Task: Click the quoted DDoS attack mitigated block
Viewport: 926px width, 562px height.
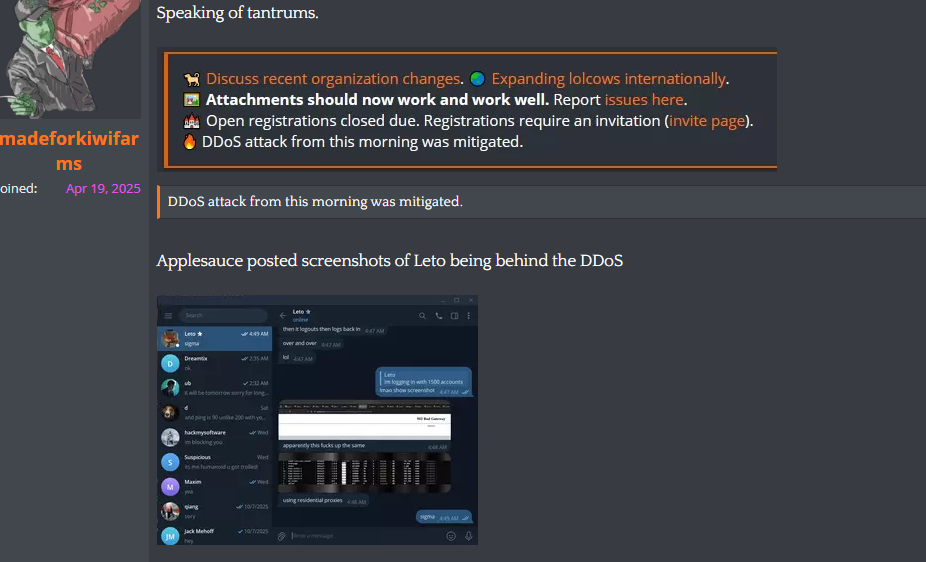Action: 542,202
